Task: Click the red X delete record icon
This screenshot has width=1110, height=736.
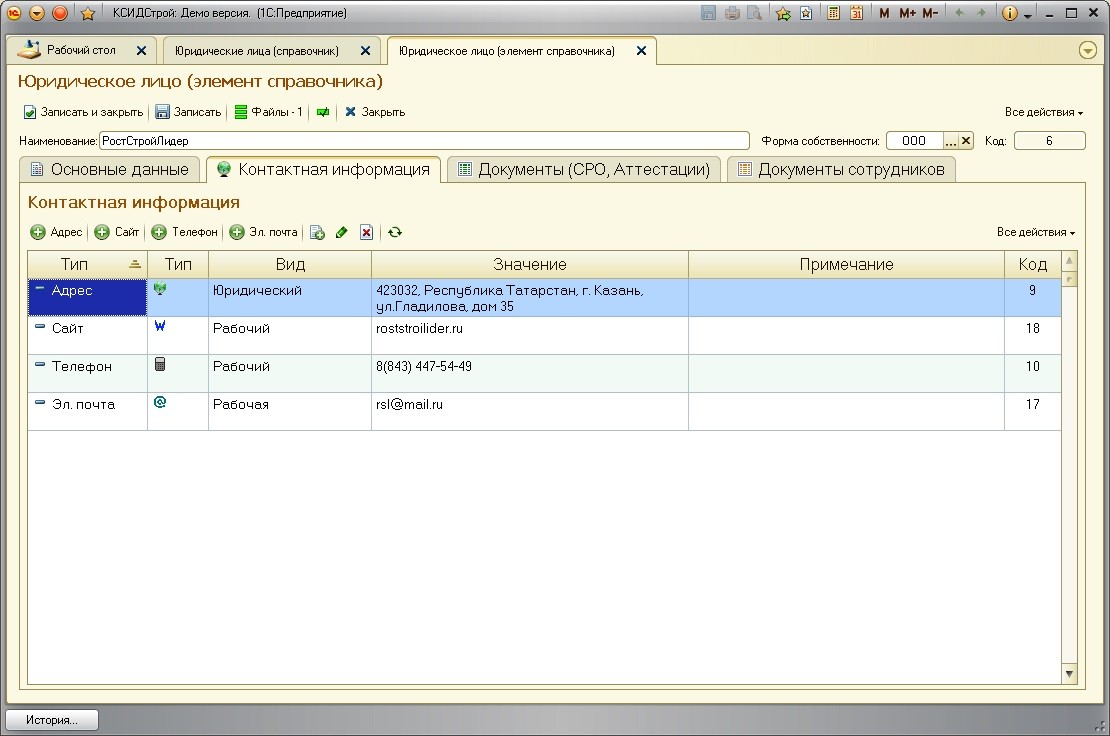Action: (366, 232)
